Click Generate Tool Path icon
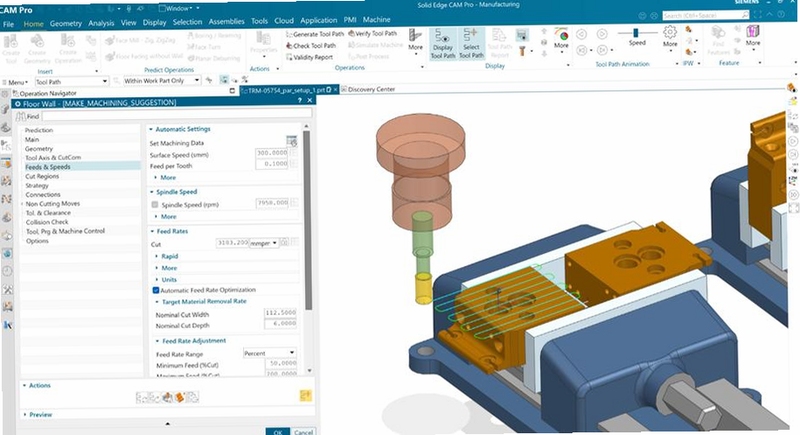 click(289, 34)
